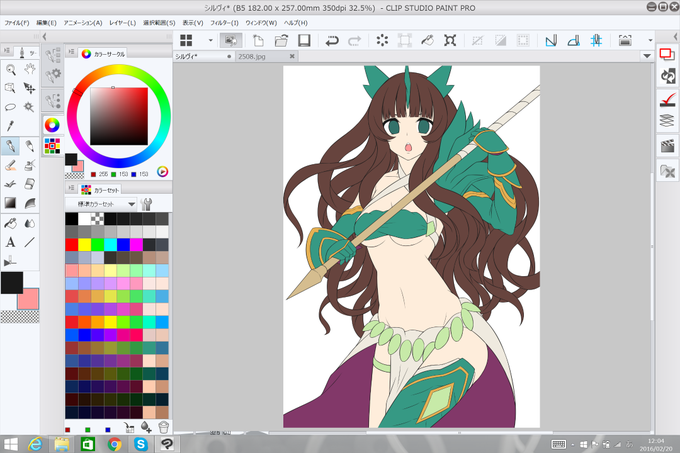Select the Pencil tool
Screen dimensions: 680x453
coord(29,146)
